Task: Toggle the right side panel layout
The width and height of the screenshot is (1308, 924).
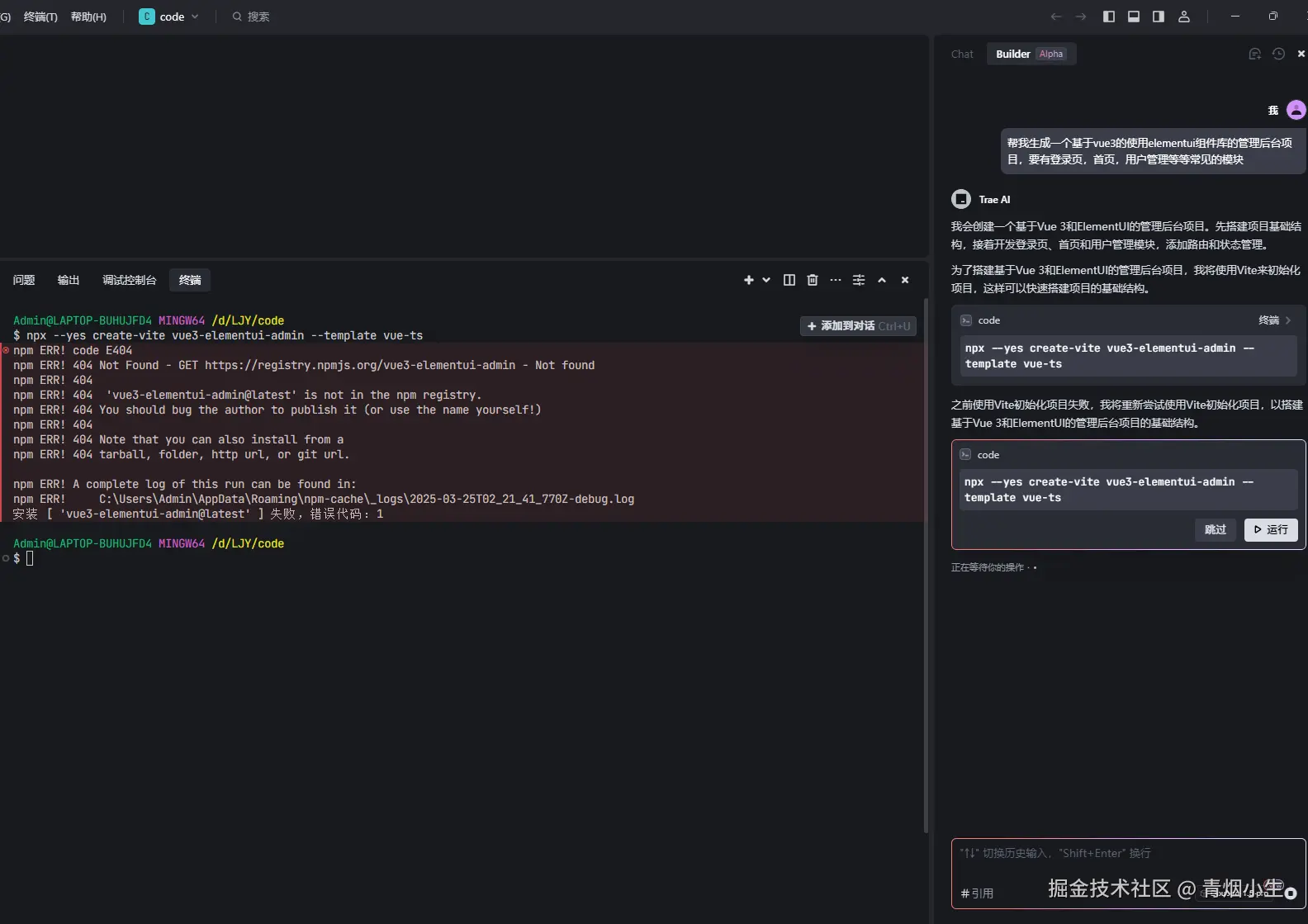Action: 1159,17
